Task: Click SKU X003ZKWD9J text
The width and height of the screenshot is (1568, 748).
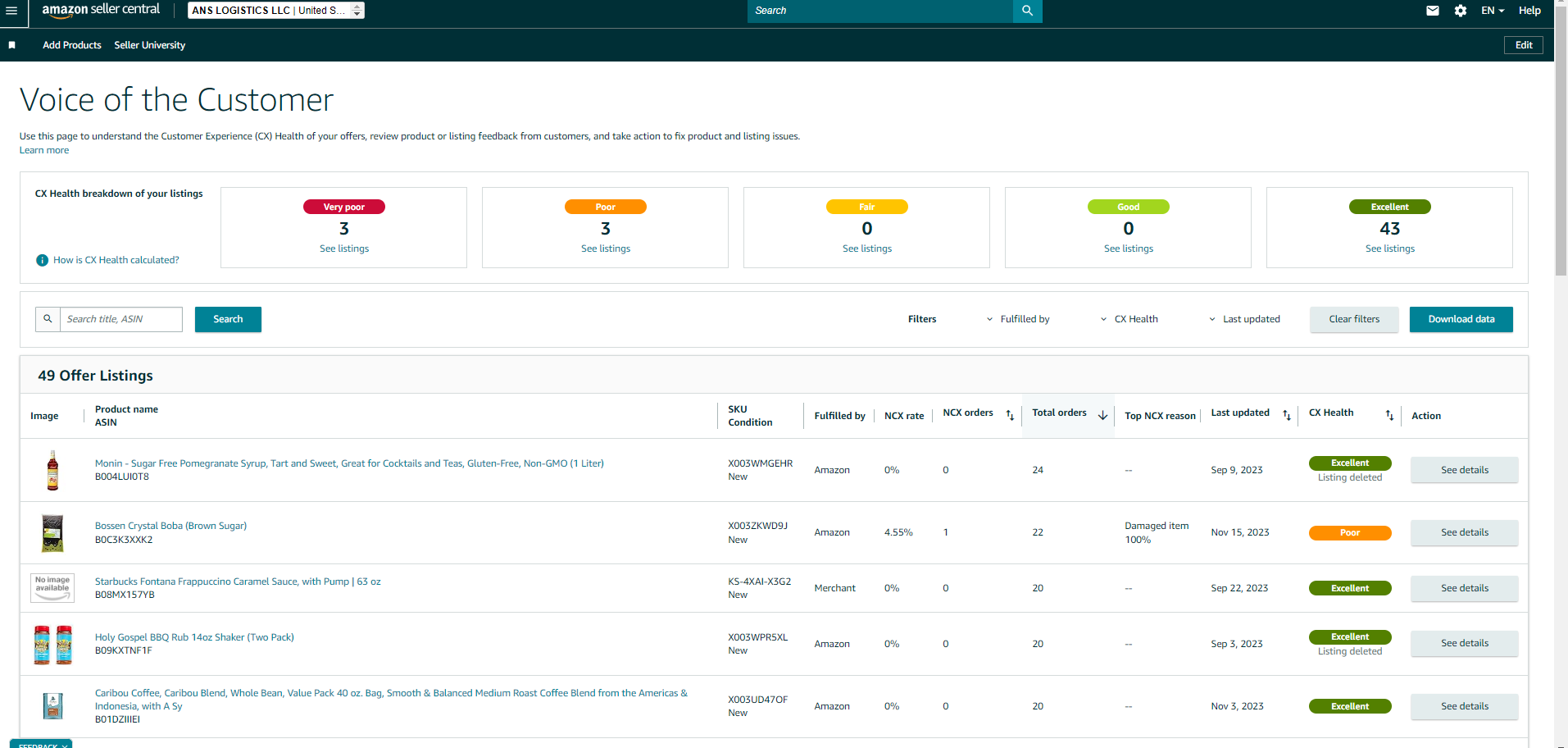Action: (x=757, y=526)
